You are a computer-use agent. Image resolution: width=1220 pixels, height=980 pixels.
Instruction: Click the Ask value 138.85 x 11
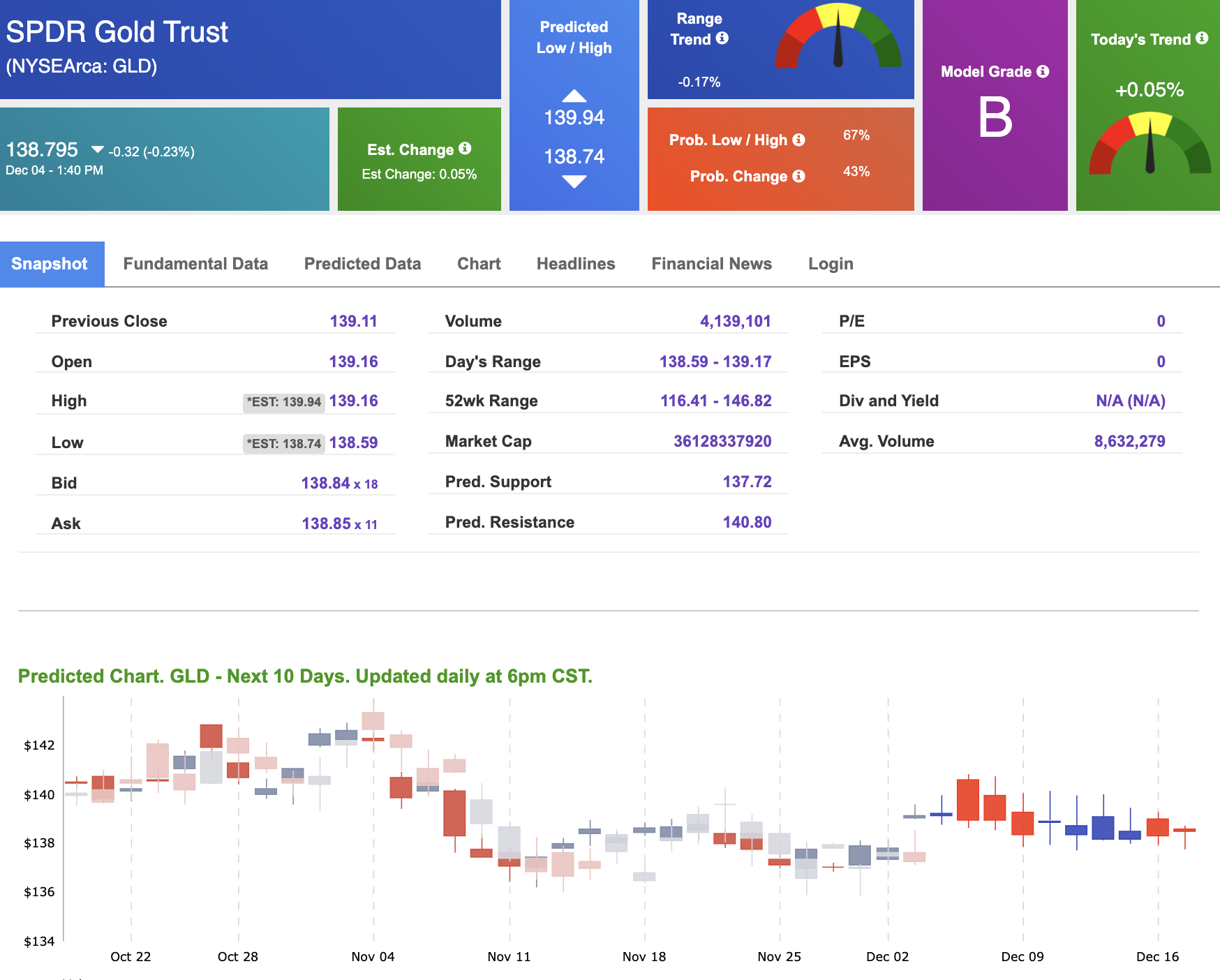[339, 524]
